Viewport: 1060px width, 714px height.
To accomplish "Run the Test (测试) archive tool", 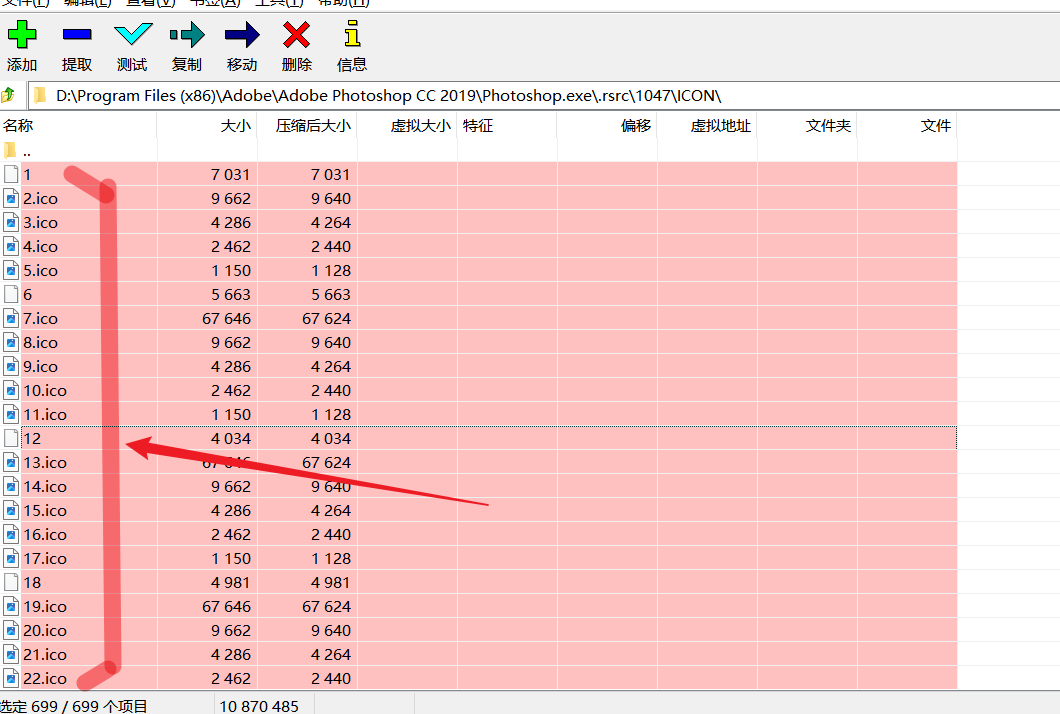I will coord(132,36).
